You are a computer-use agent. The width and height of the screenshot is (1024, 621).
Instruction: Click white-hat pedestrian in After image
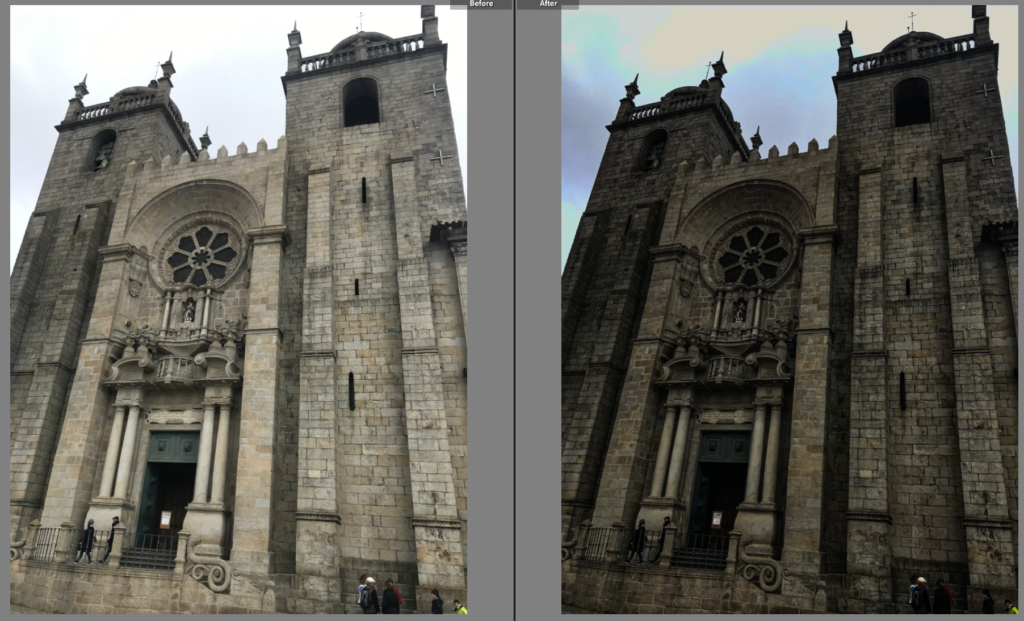920,594
